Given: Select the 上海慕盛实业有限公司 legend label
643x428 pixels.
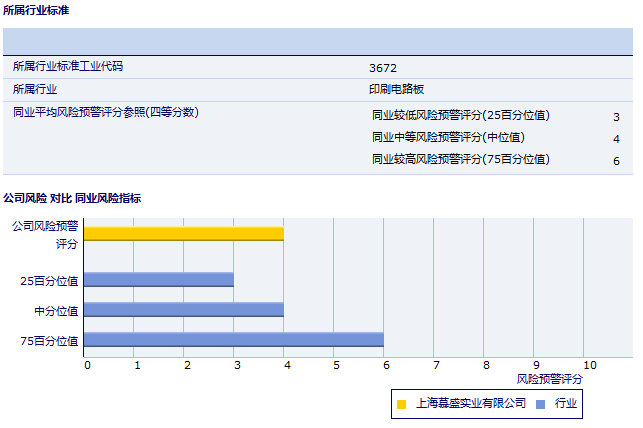Looking at the screenshot, I should point(470,403).
